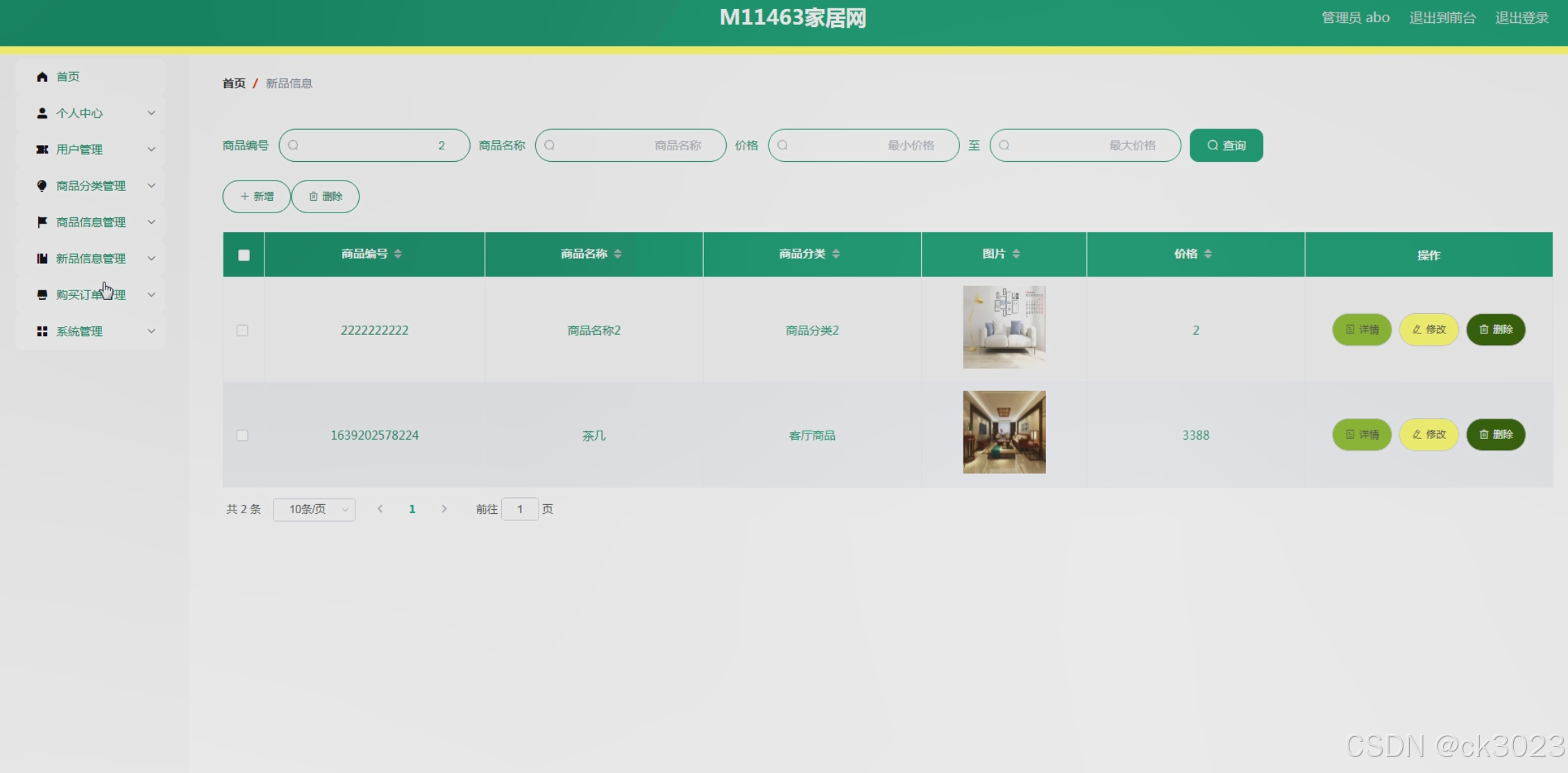Toggle the select-all checkbox in the table header
Image resolution: width=1568 pixels, height=773 pixels.
(244, 255)
